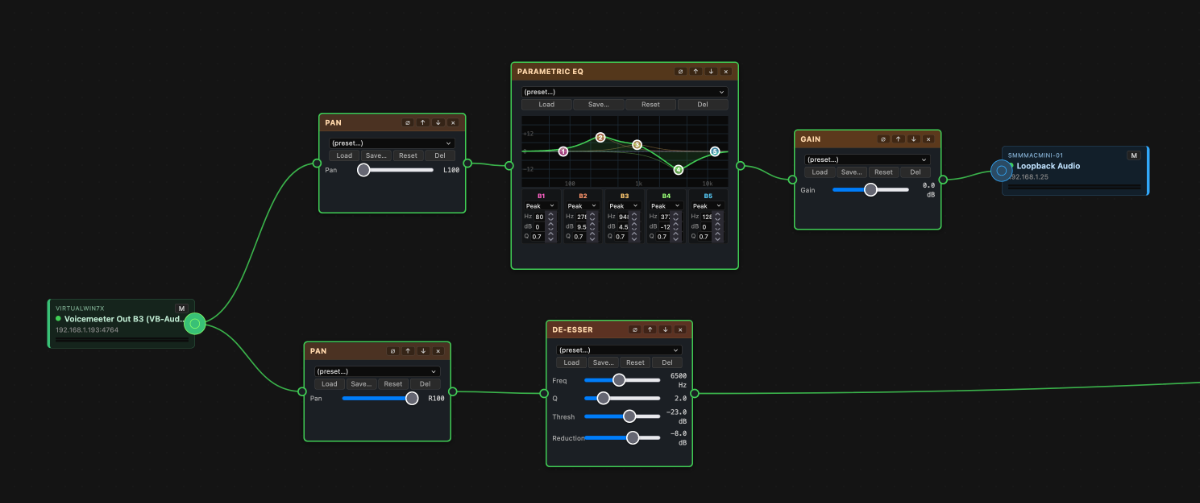Click the B5 Q value field
Screen dimensions: 1200x503
703,237
